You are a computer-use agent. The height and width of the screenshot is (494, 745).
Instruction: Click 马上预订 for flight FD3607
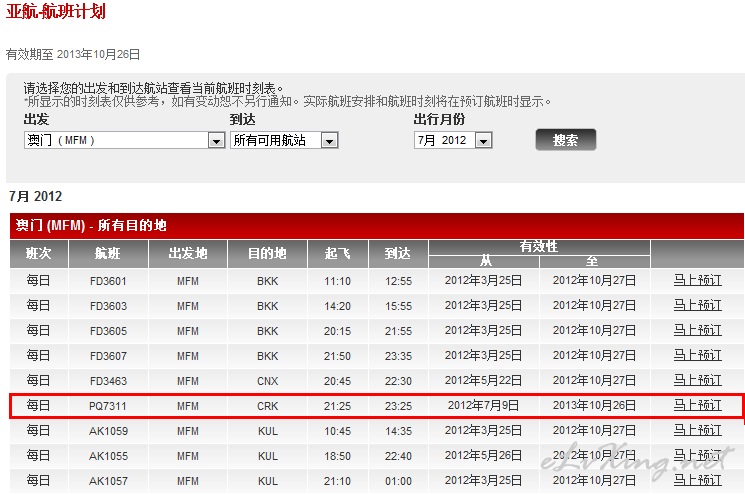click(697, 355)
